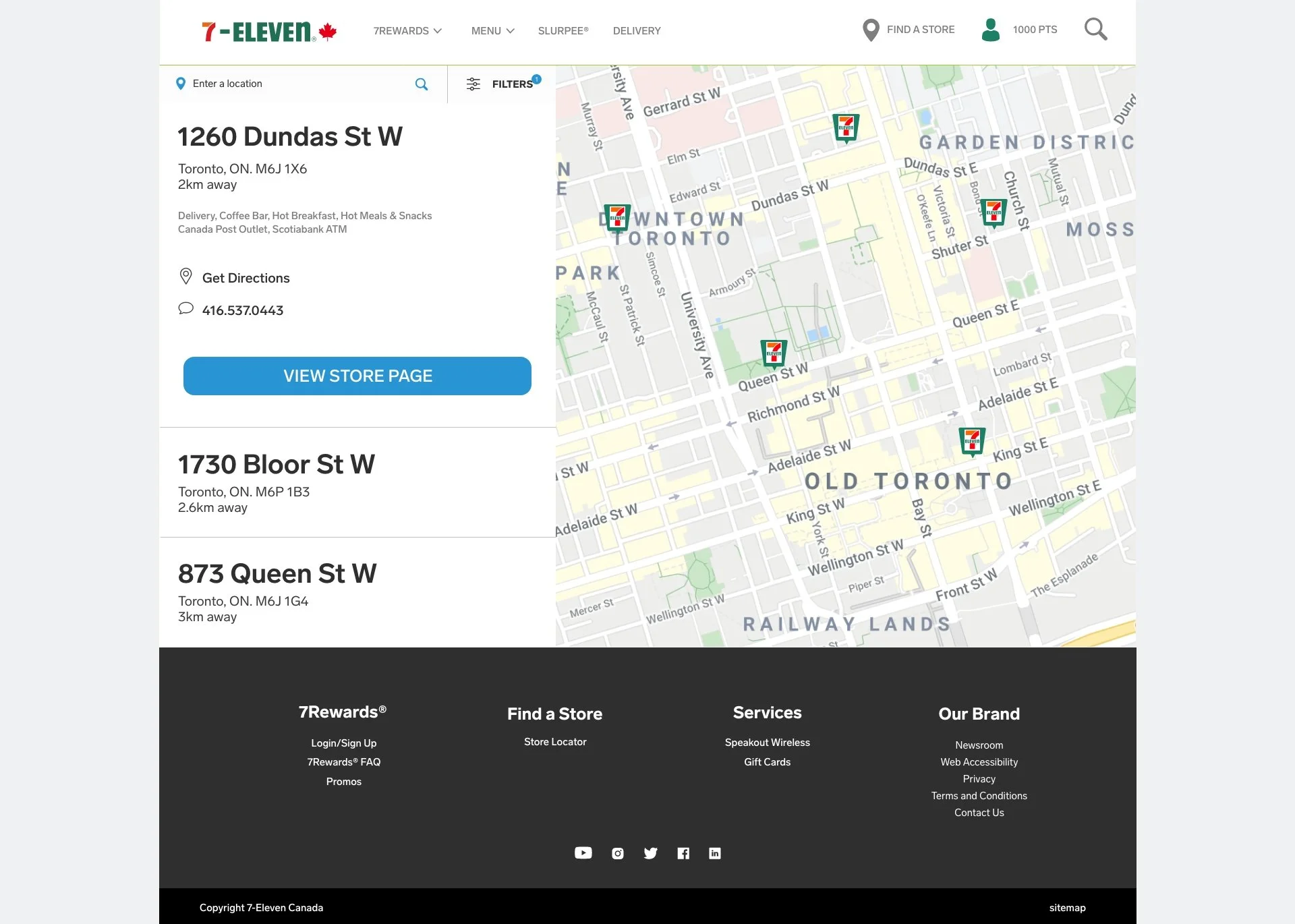This screenshot has height=924, width=1295.
Task: Open the LinkedIn social link
Action: click(715, 854)
